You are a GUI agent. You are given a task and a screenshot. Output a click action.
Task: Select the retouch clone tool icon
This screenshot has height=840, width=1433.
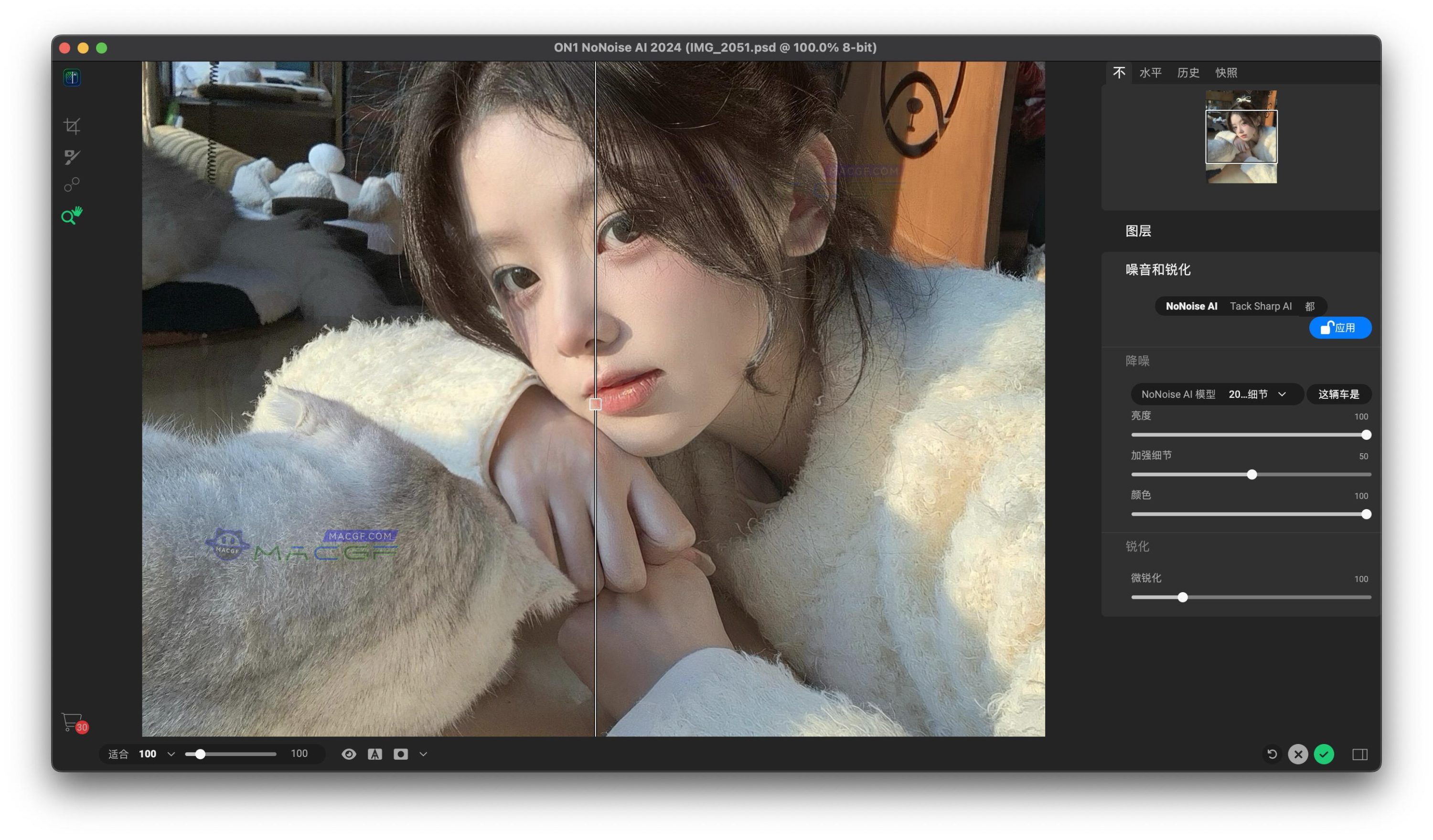click(72, 185)
